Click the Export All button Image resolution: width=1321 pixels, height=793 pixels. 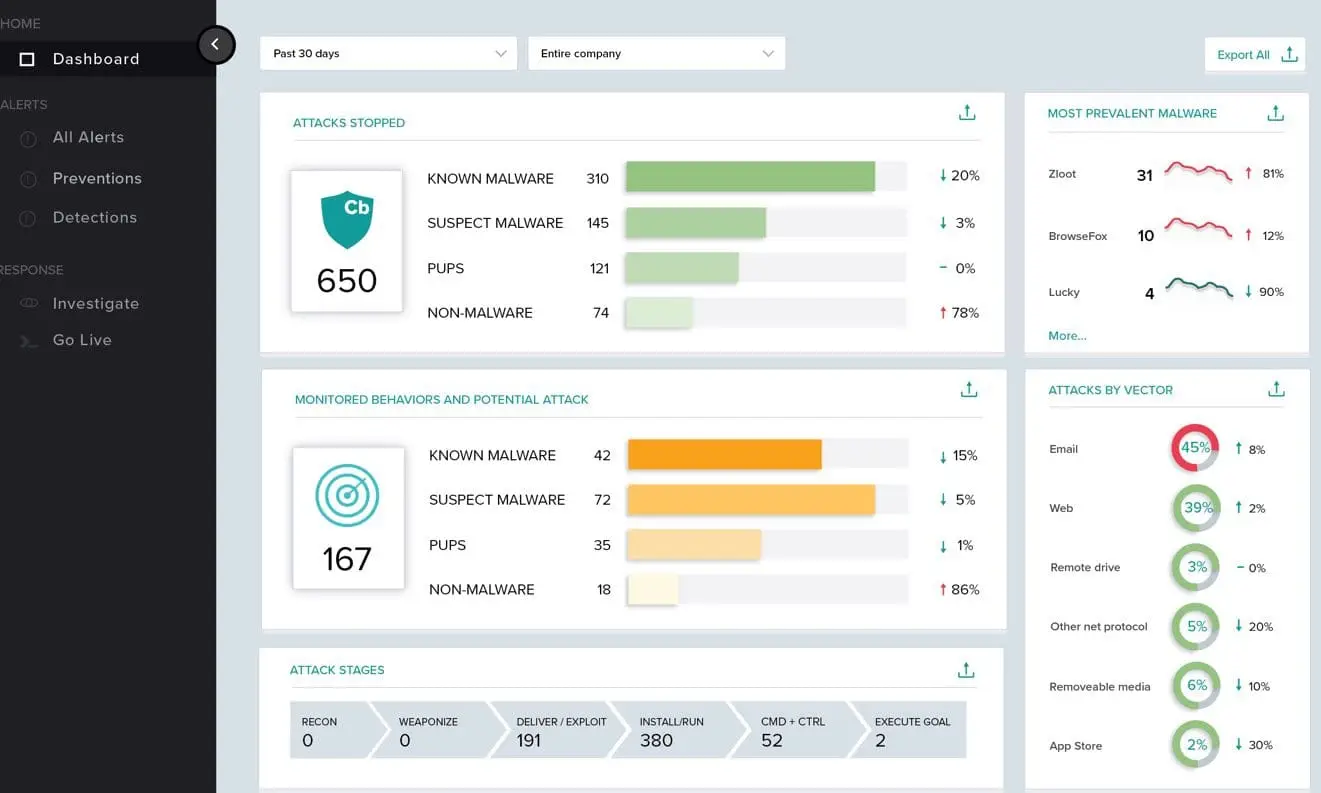(1255, 55)
